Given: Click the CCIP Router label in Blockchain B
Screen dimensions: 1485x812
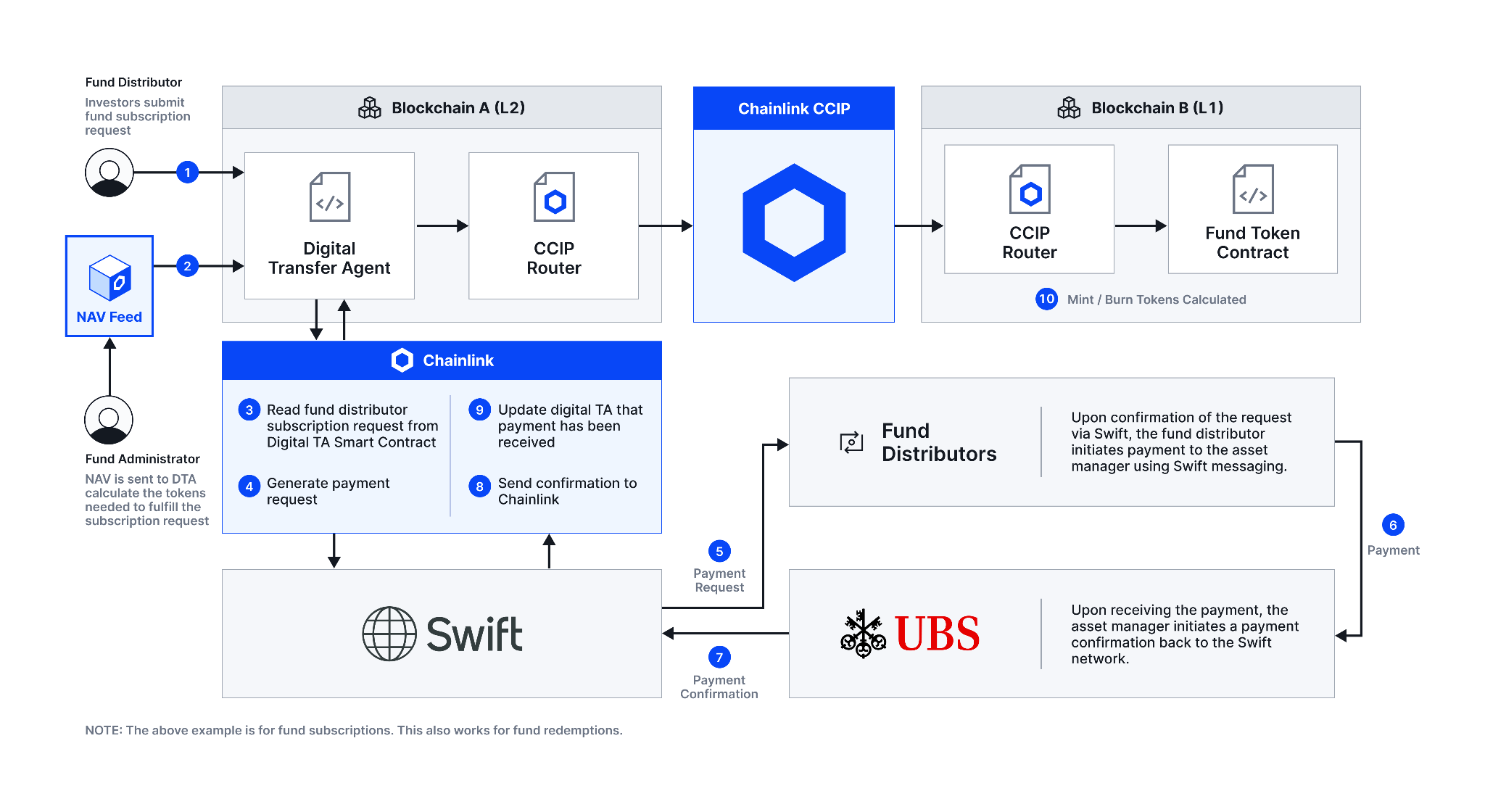Looking at the screenshot, I should pos(1030,243).
